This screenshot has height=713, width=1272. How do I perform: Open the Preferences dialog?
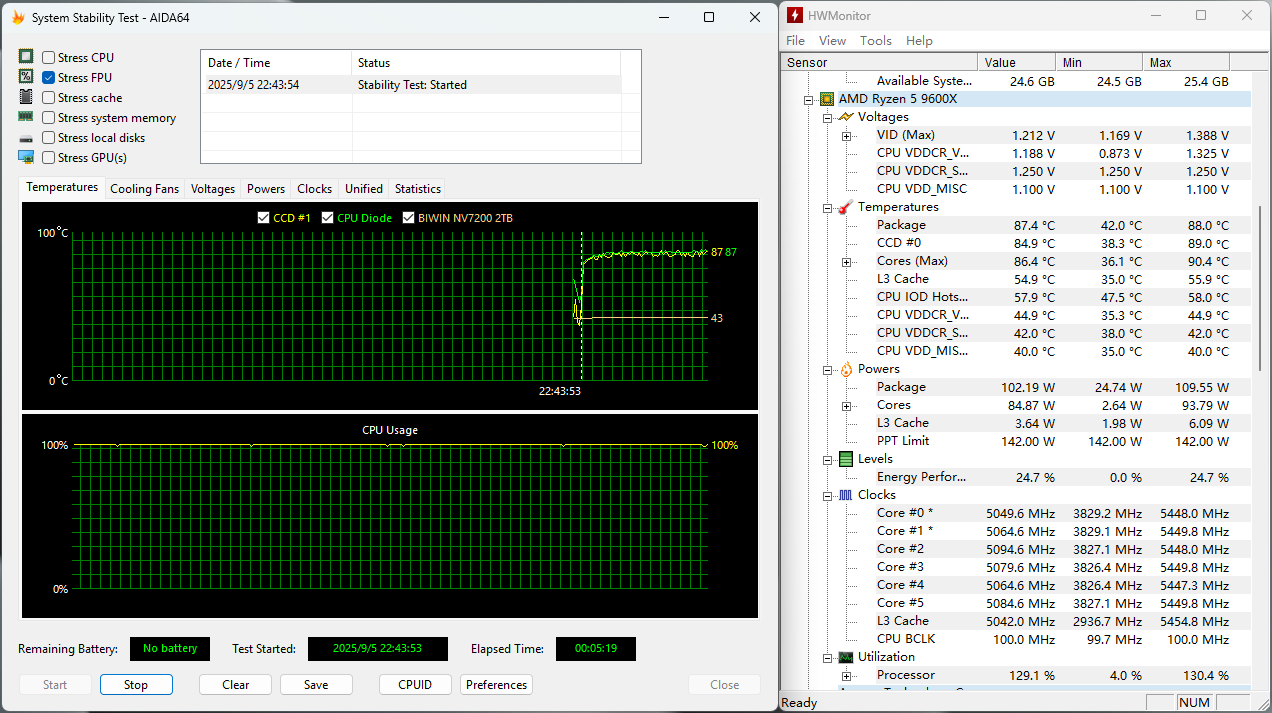click(496, 685)
